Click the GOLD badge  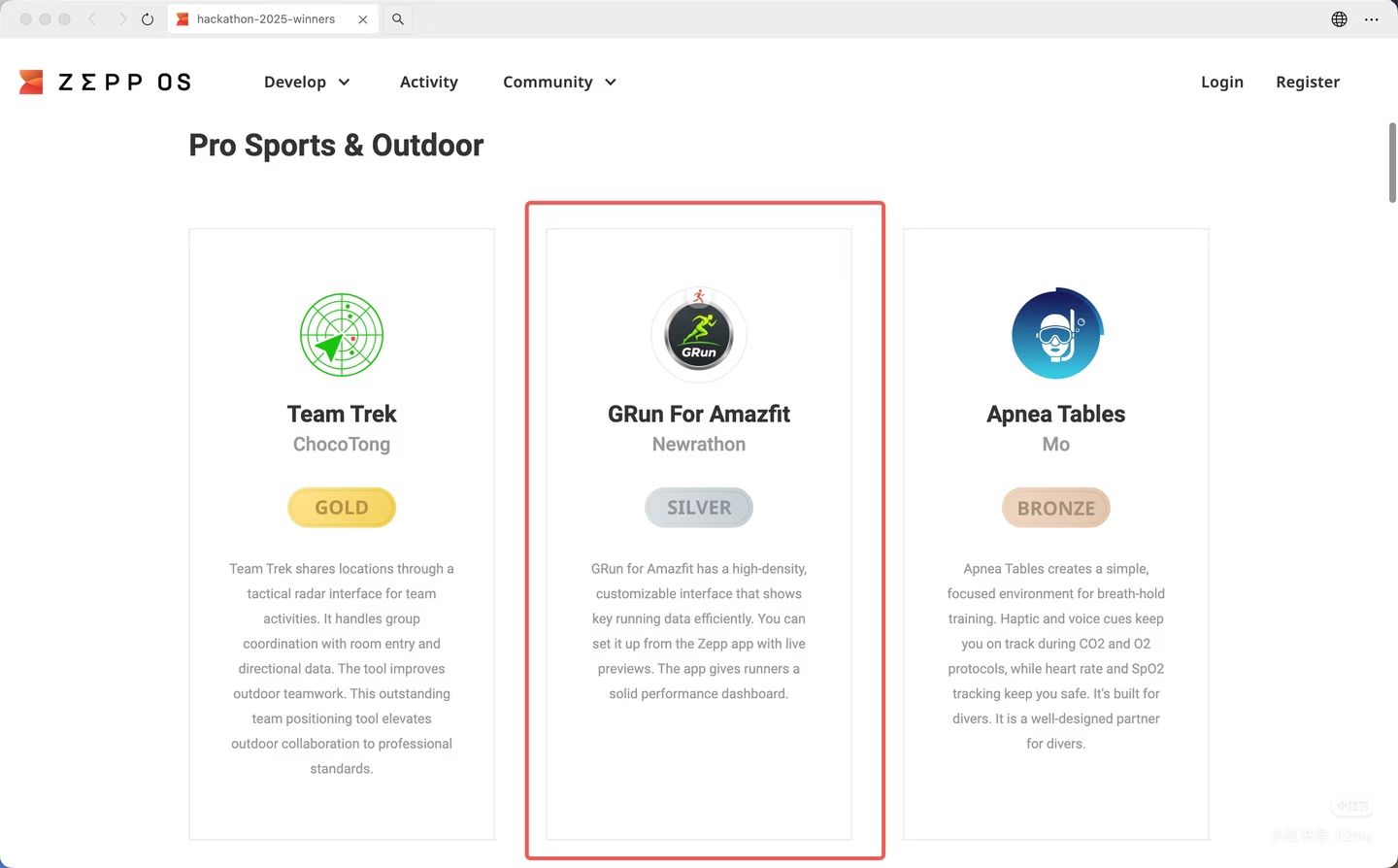[342, 508]
